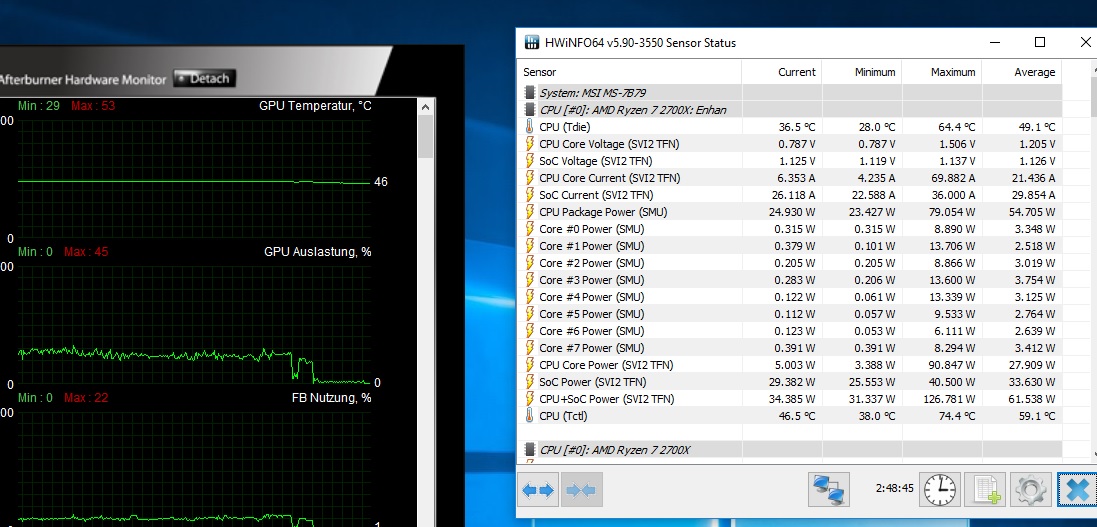The image size is (1097, 527).
Task: Click the lightning icon of CPU Core Current
Action: [x=530, y=178]
